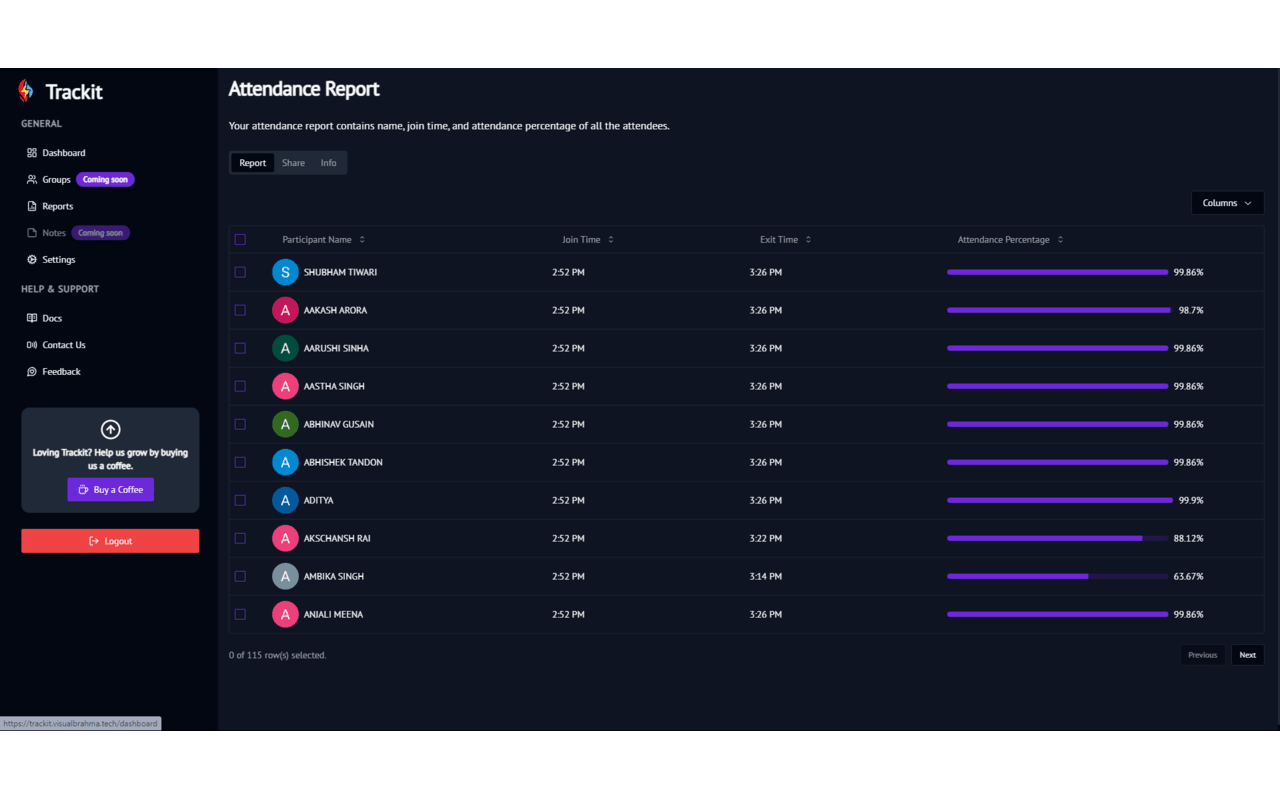Switch to the Report tab
Screen dimensions: 1280x800
(253, 163)
